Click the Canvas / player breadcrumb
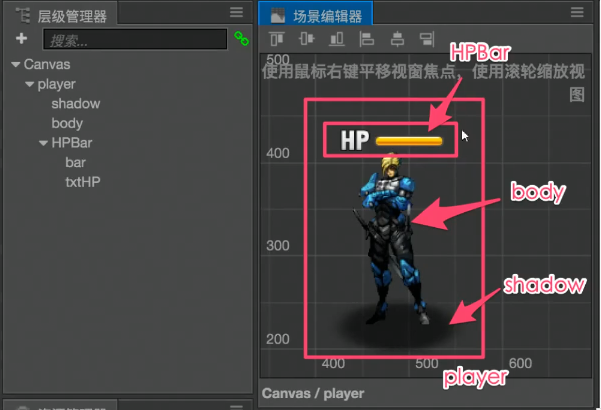This screenshot has width=601, height=410. pyautogui.click(x=313, y=394)
